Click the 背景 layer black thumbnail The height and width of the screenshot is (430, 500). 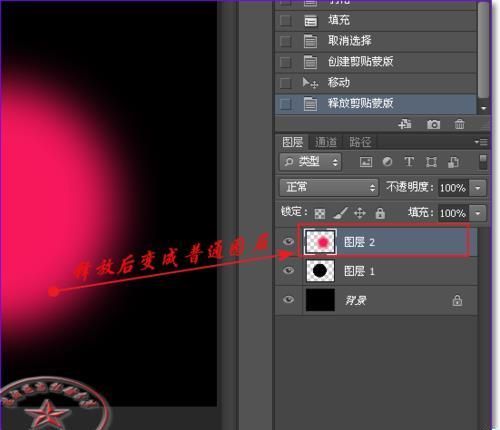[x=320, y=300]
